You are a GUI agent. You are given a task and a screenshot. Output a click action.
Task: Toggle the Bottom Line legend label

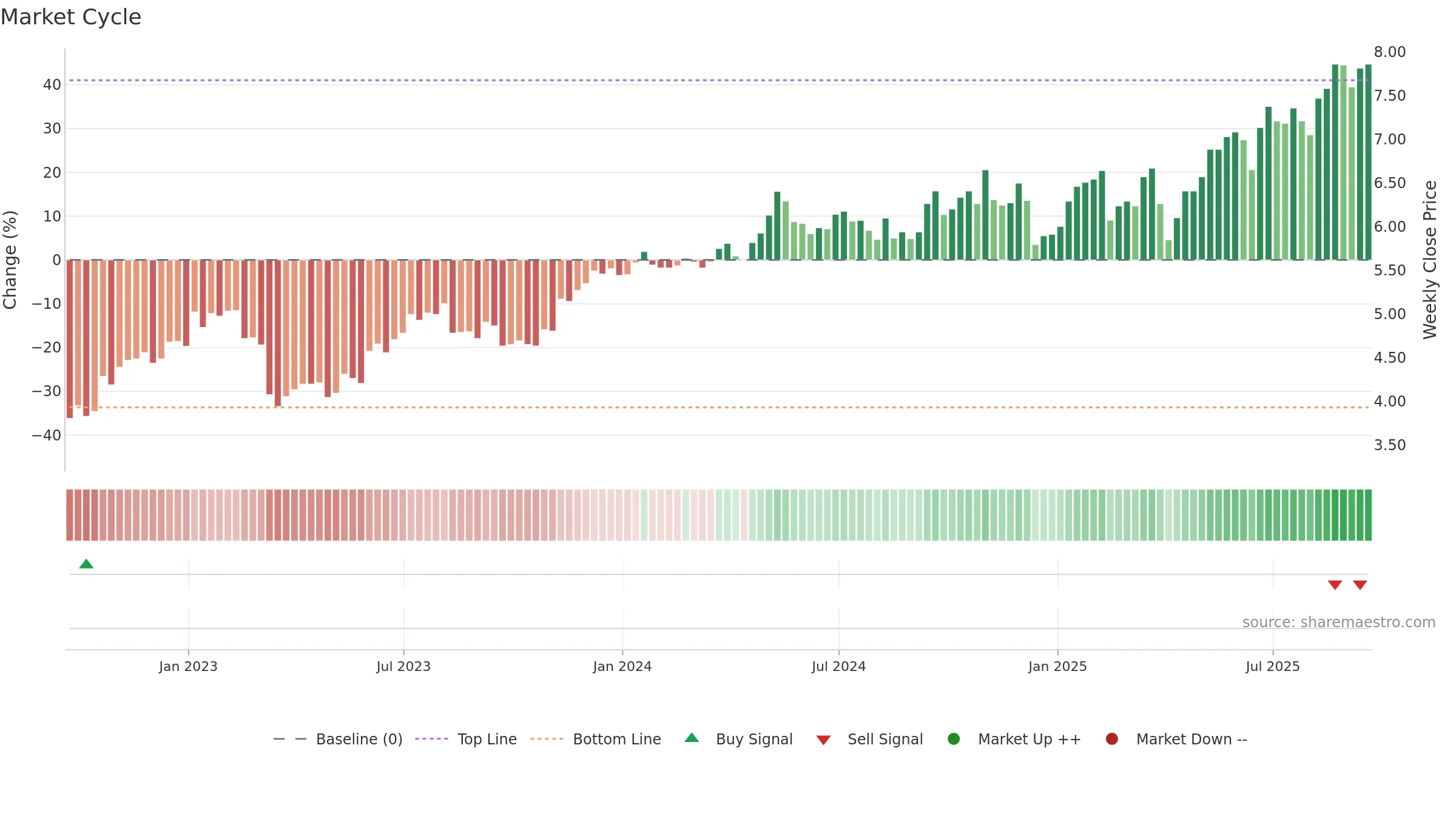(x=617, y=739)
